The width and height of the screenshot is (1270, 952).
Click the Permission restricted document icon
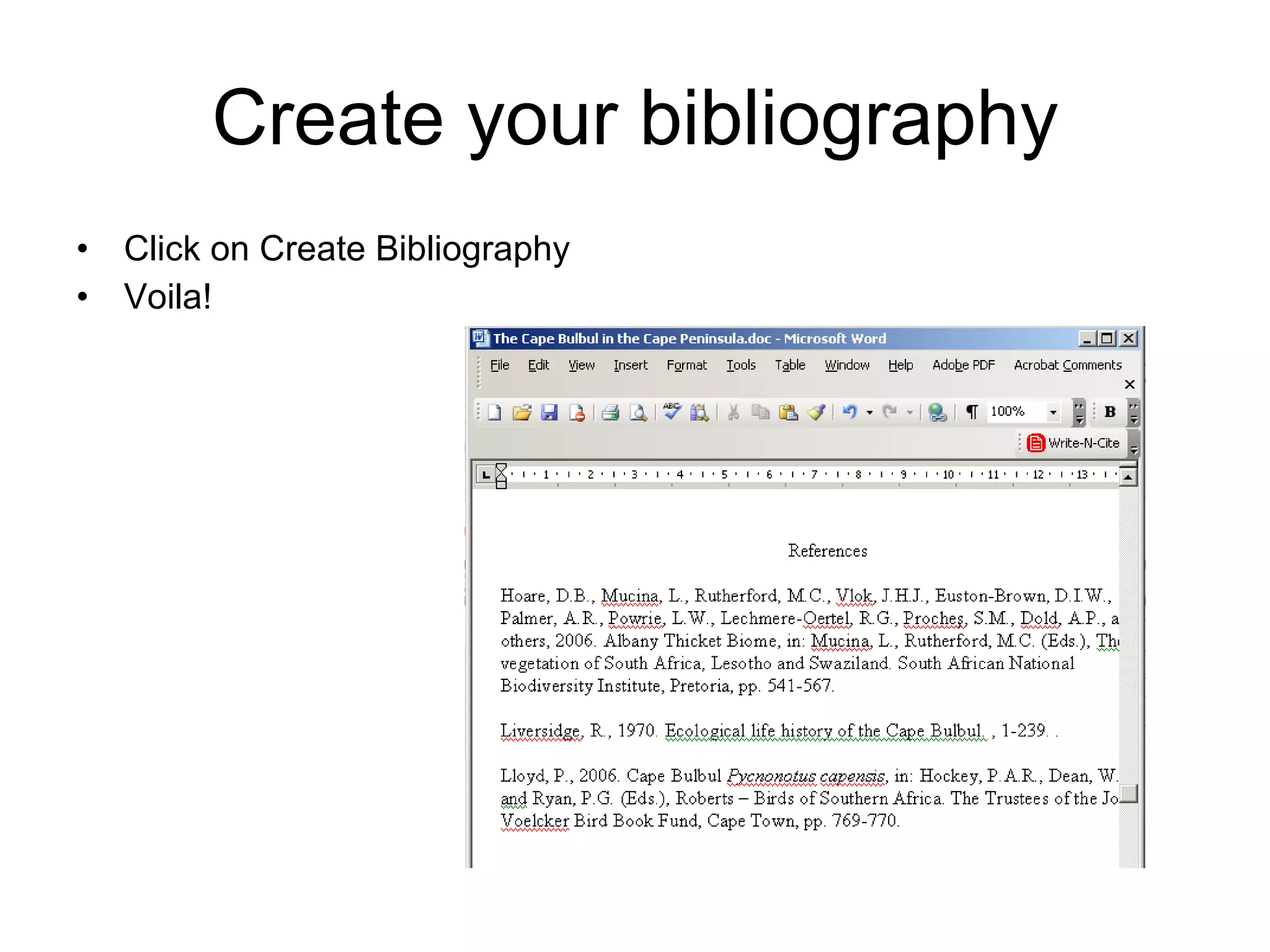tap(577, 412)
